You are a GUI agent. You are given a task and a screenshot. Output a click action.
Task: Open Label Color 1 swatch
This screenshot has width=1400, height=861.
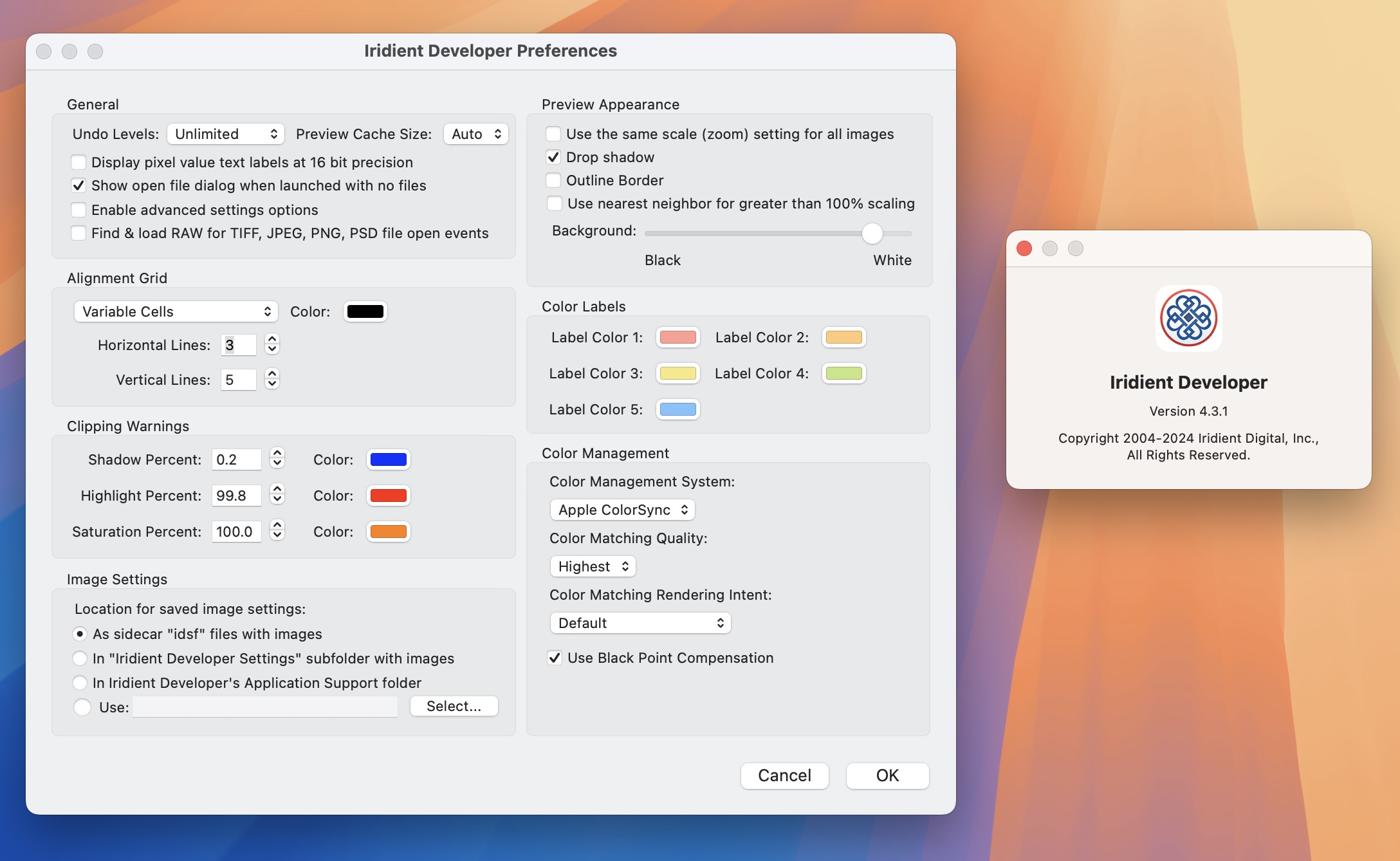[678, 337]
